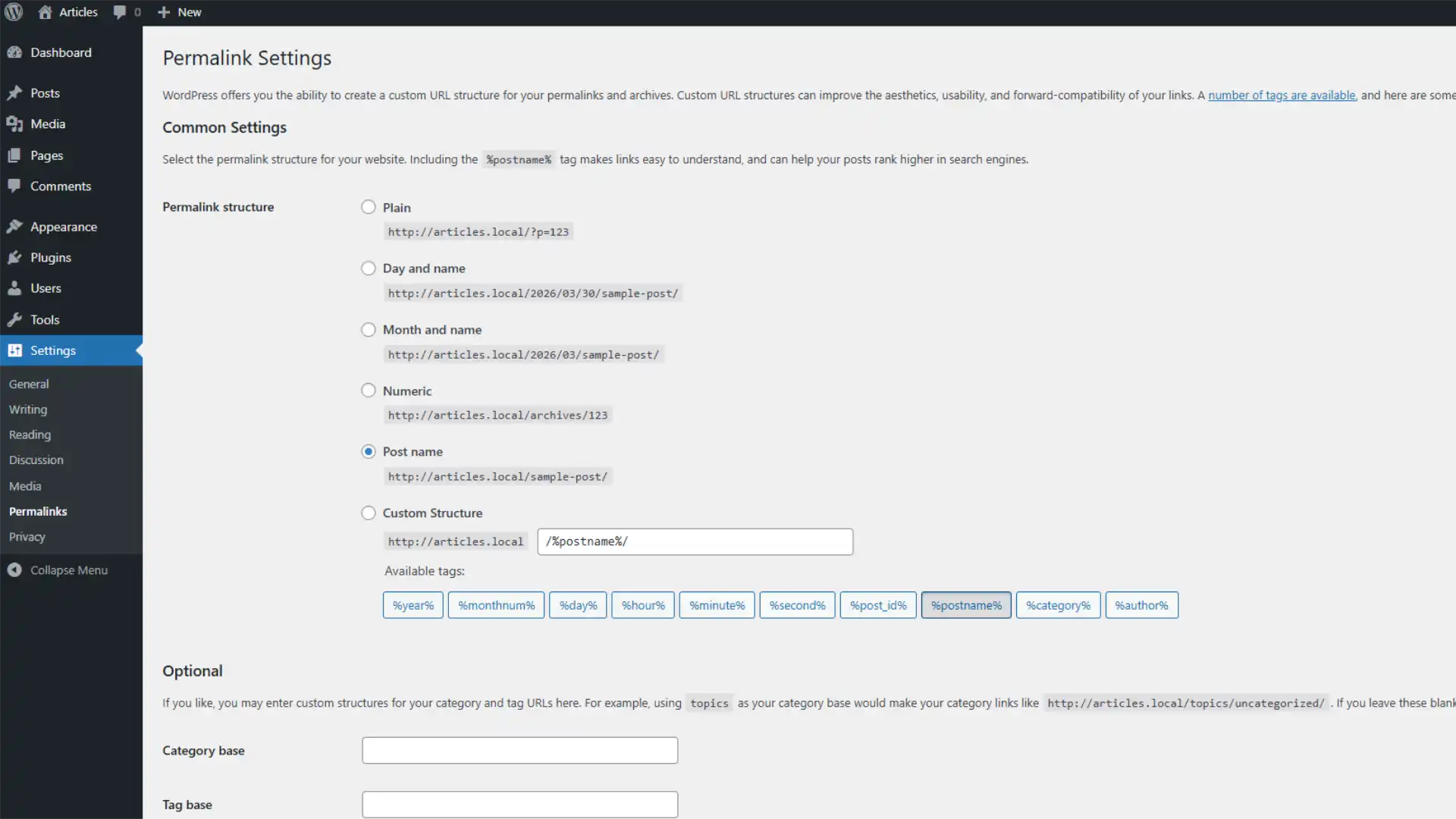Open the WordPress logo menu
The image size is (1456, 819).
(14, 12)
